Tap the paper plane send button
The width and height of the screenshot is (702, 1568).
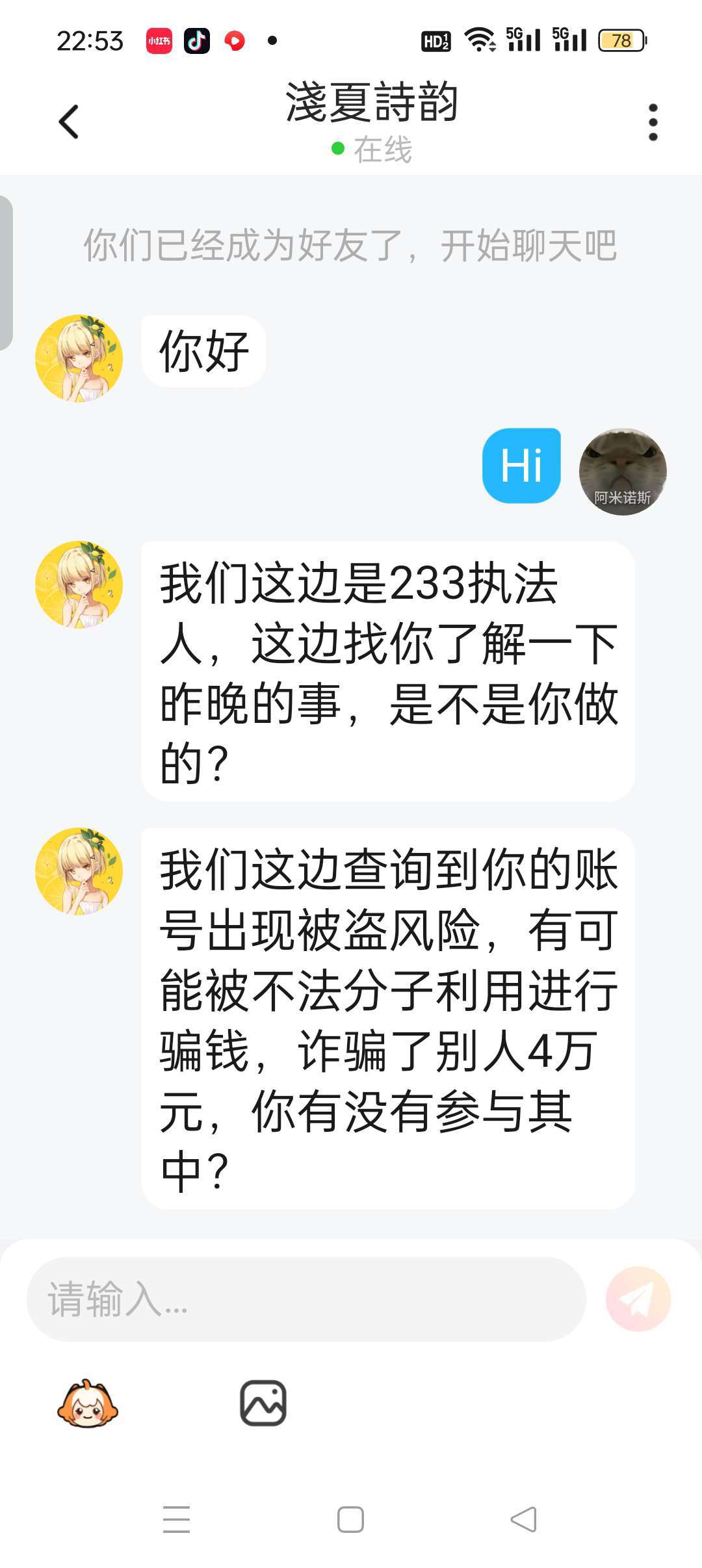(x=638, y=1299)
